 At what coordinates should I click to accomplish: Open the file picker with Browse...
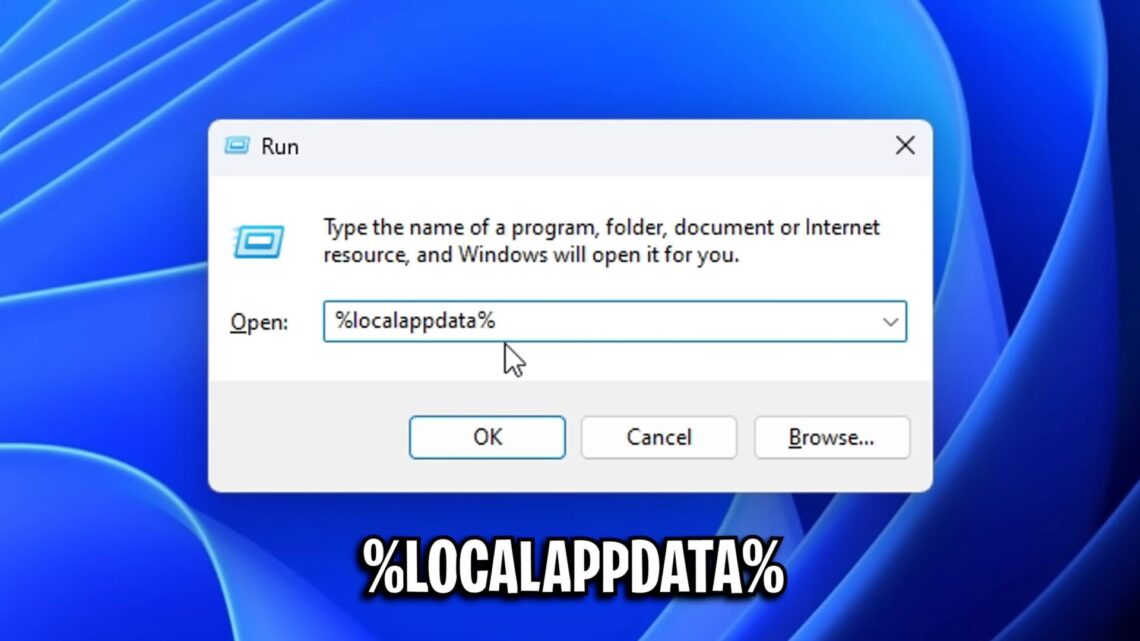tap(832, 438)
